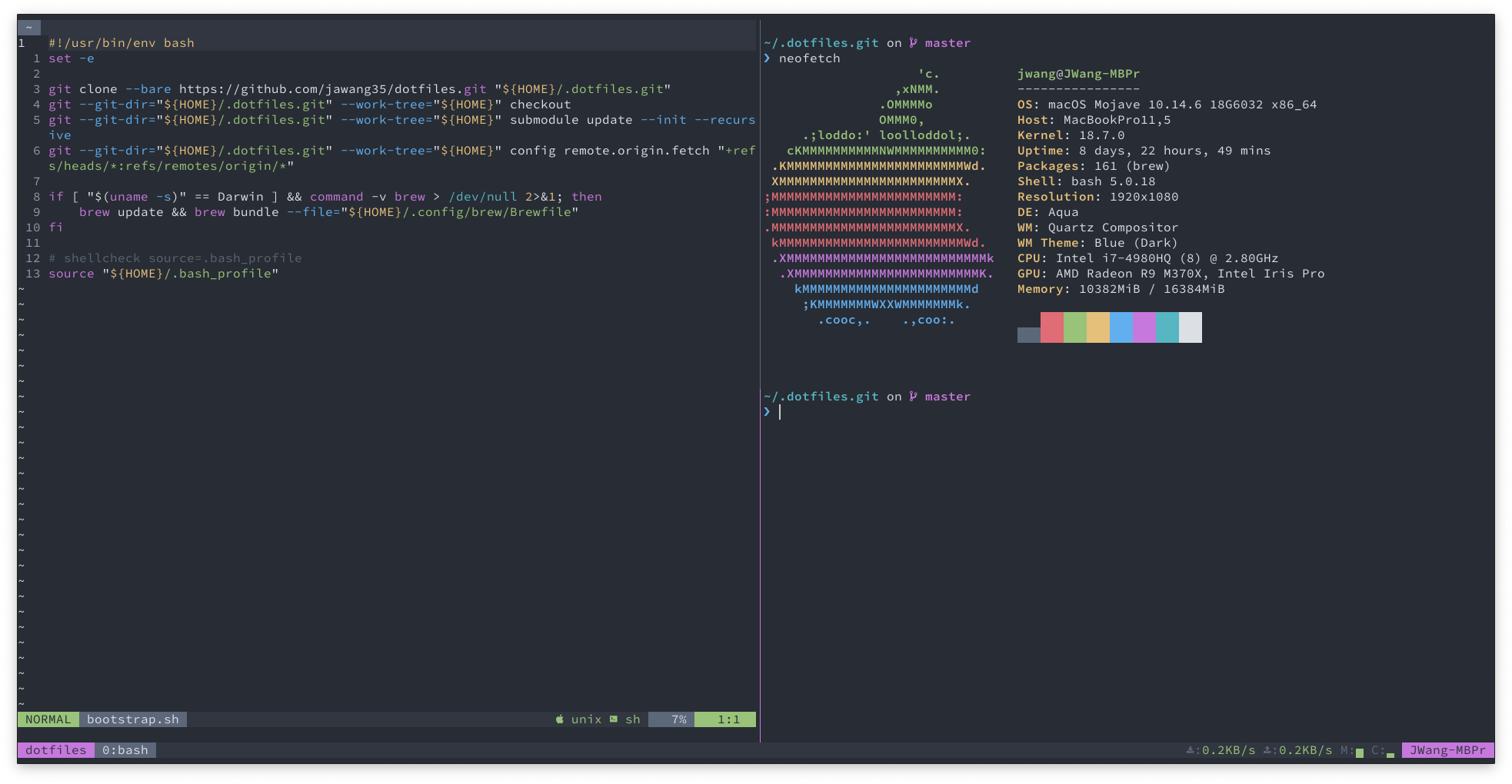Click line number 7 in the gutter
The image size is (1512, 784).
(x=37, y=181)
